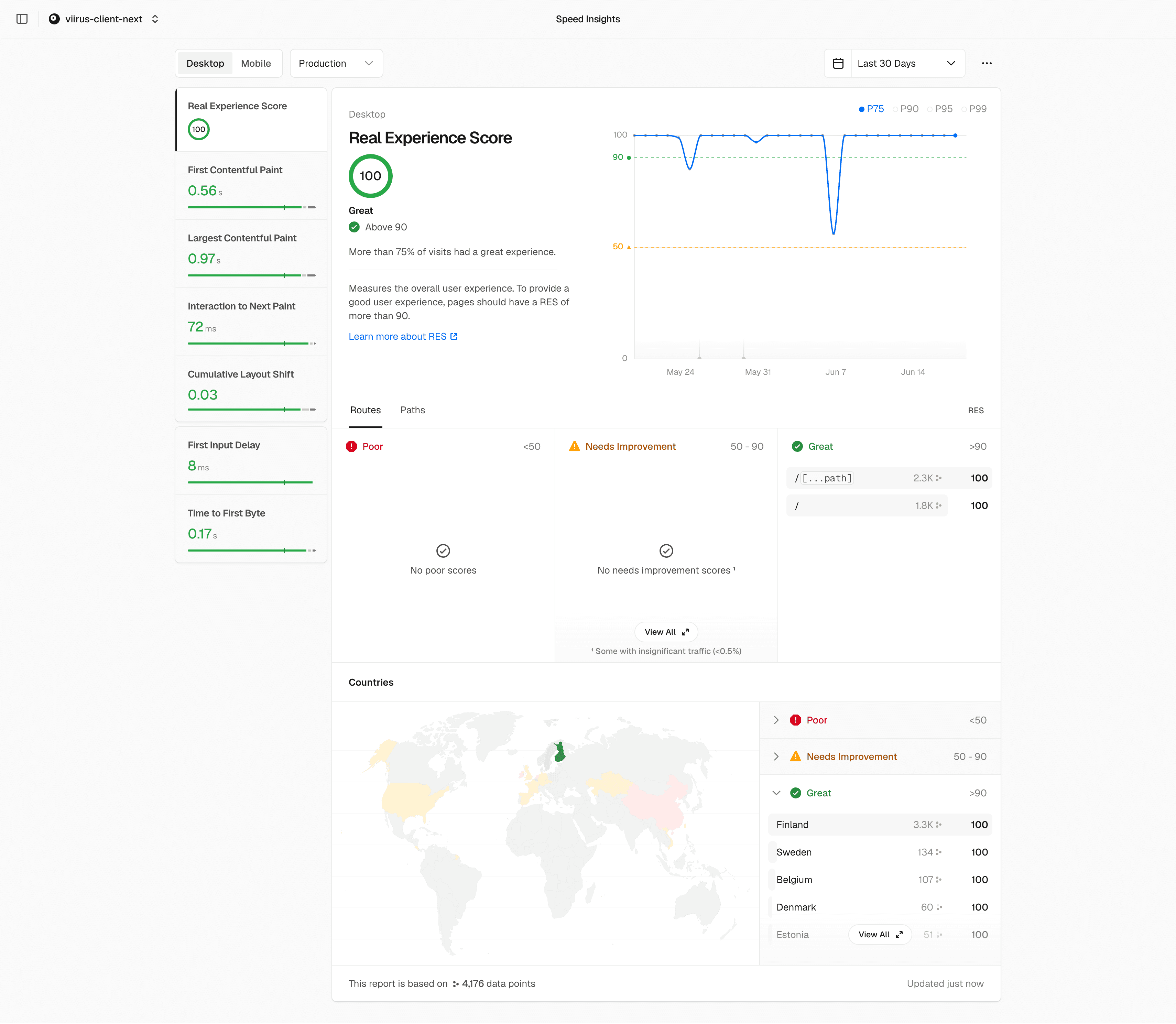This screenshot has height=1024, width=1176.
Task: Select Sweden in the countries list
Action: tap(880, 852)
